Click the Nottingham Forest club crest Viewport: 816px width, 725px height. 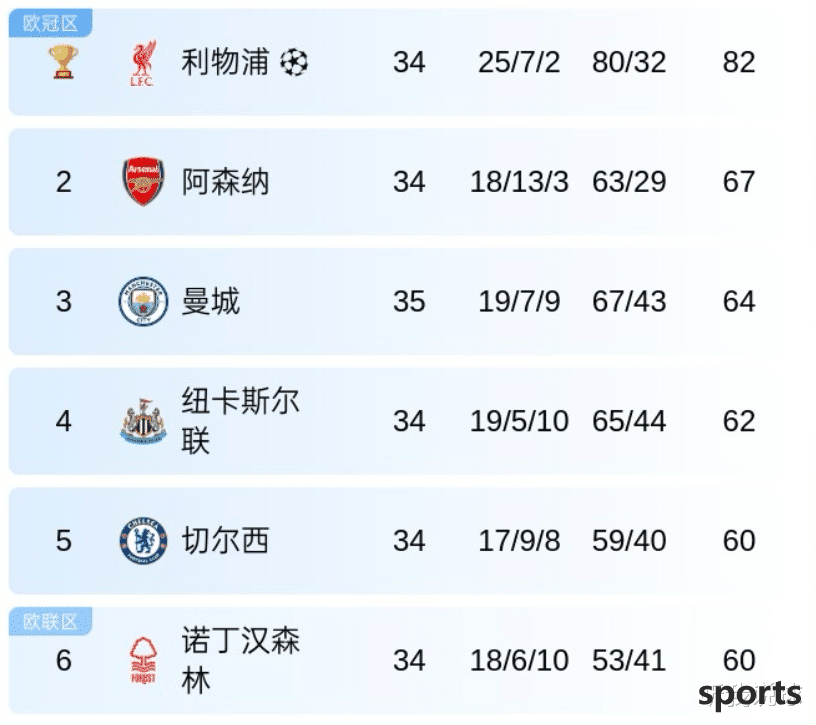coord(143,660)
